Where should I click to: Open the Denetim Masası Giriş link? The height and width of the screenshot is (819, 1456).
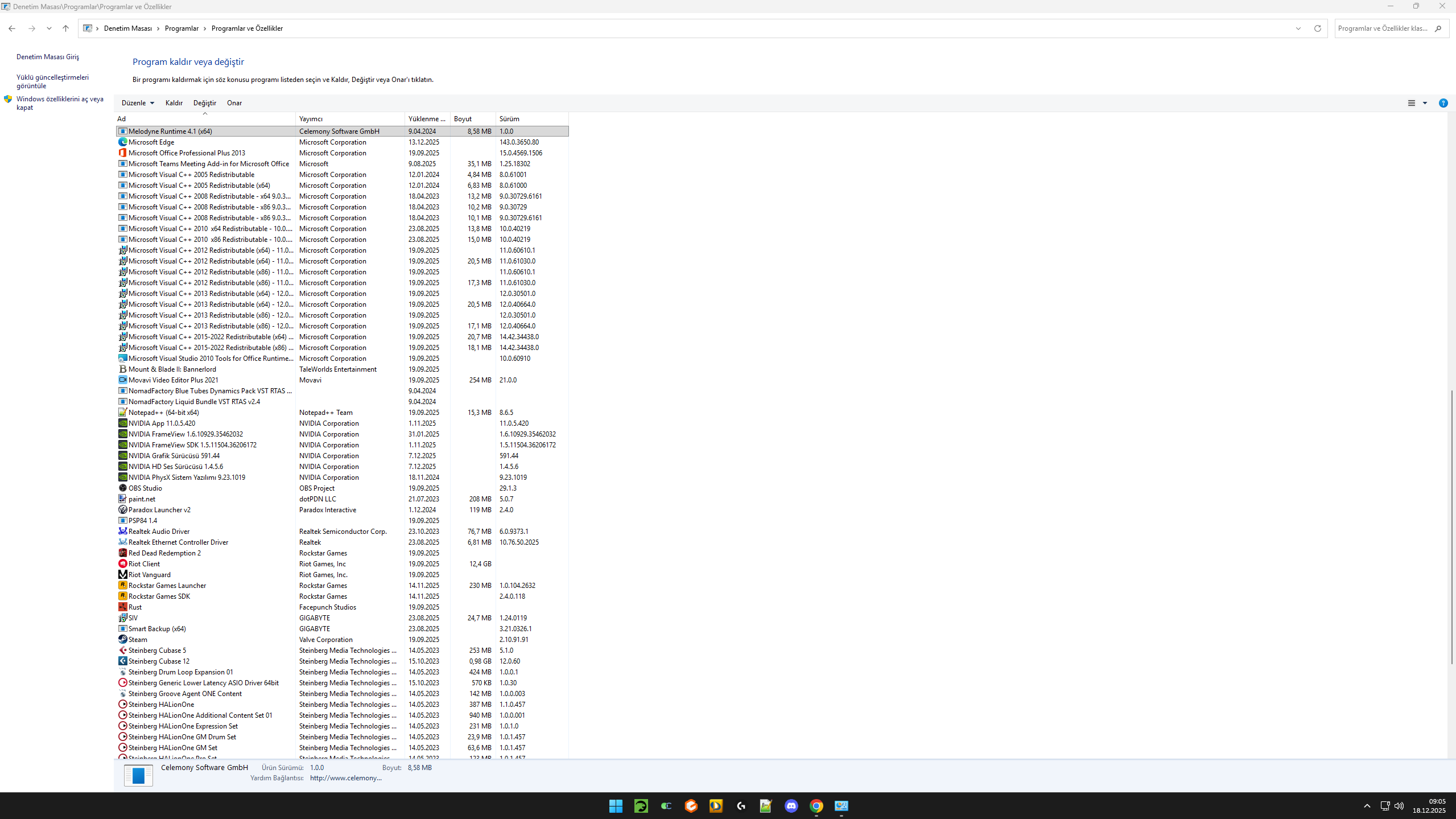[x=48, y=57]
